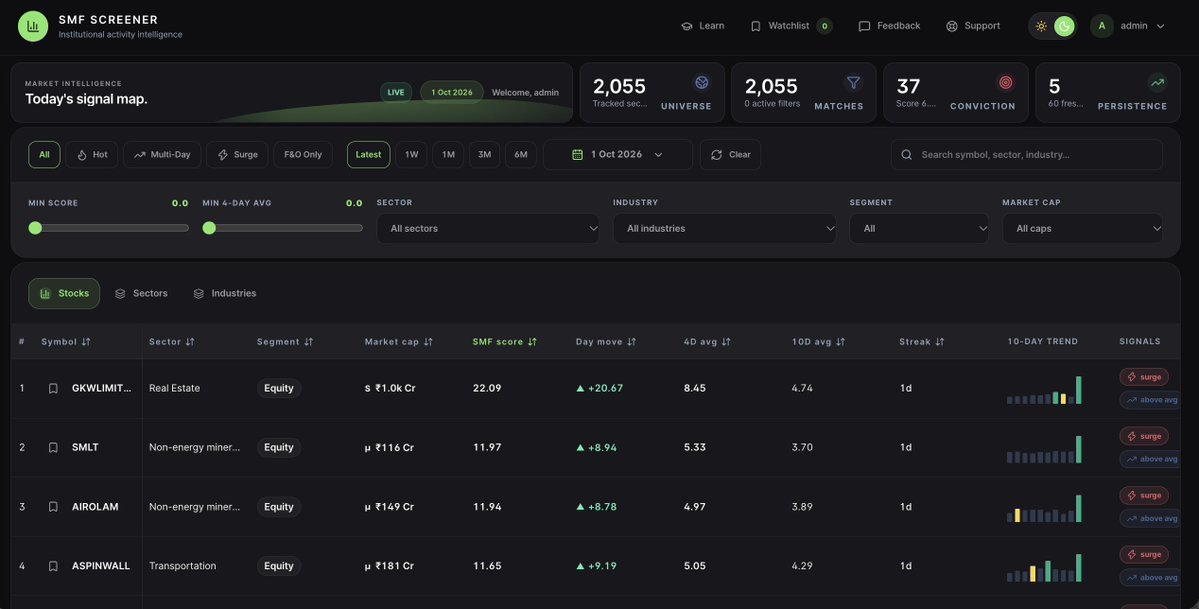Open the Support page

coord(973,26)
